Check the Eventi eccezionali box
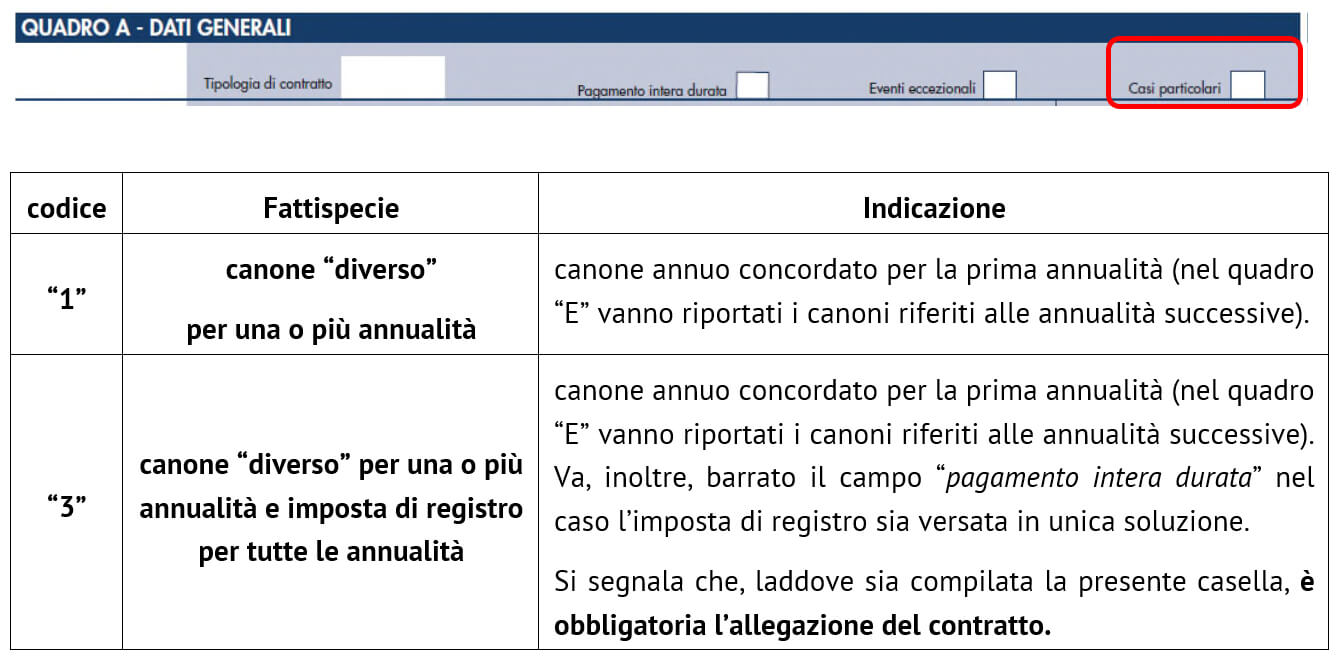 999,86
